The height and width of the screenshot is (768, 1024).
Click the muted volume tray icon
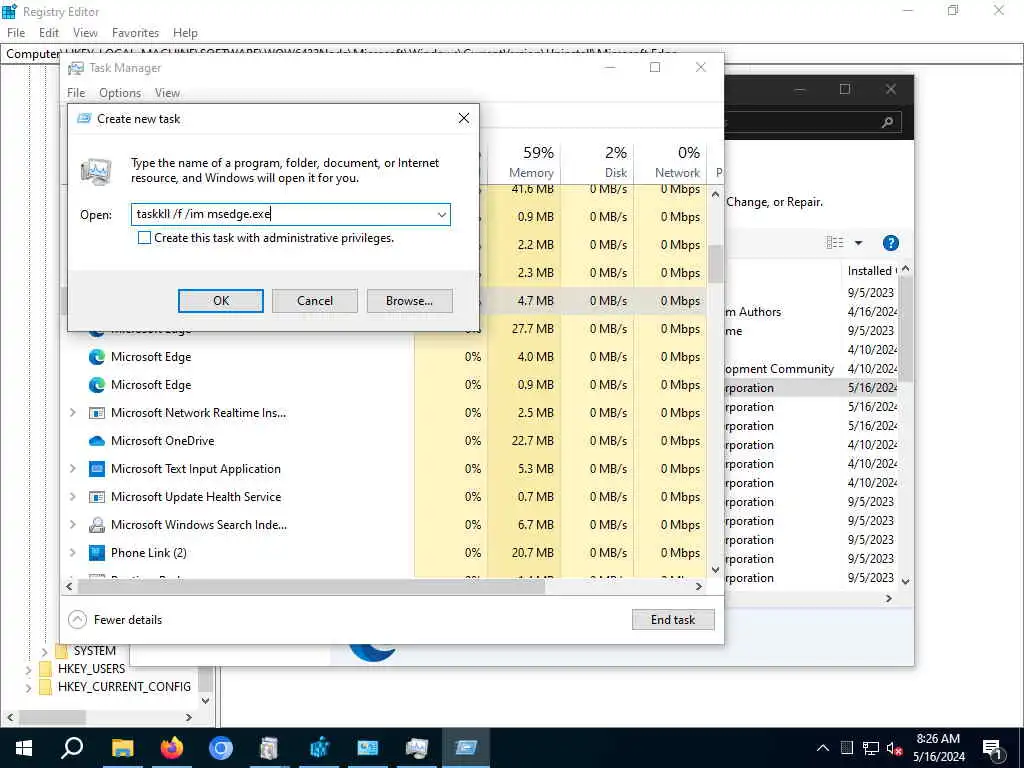coord(894,748)
